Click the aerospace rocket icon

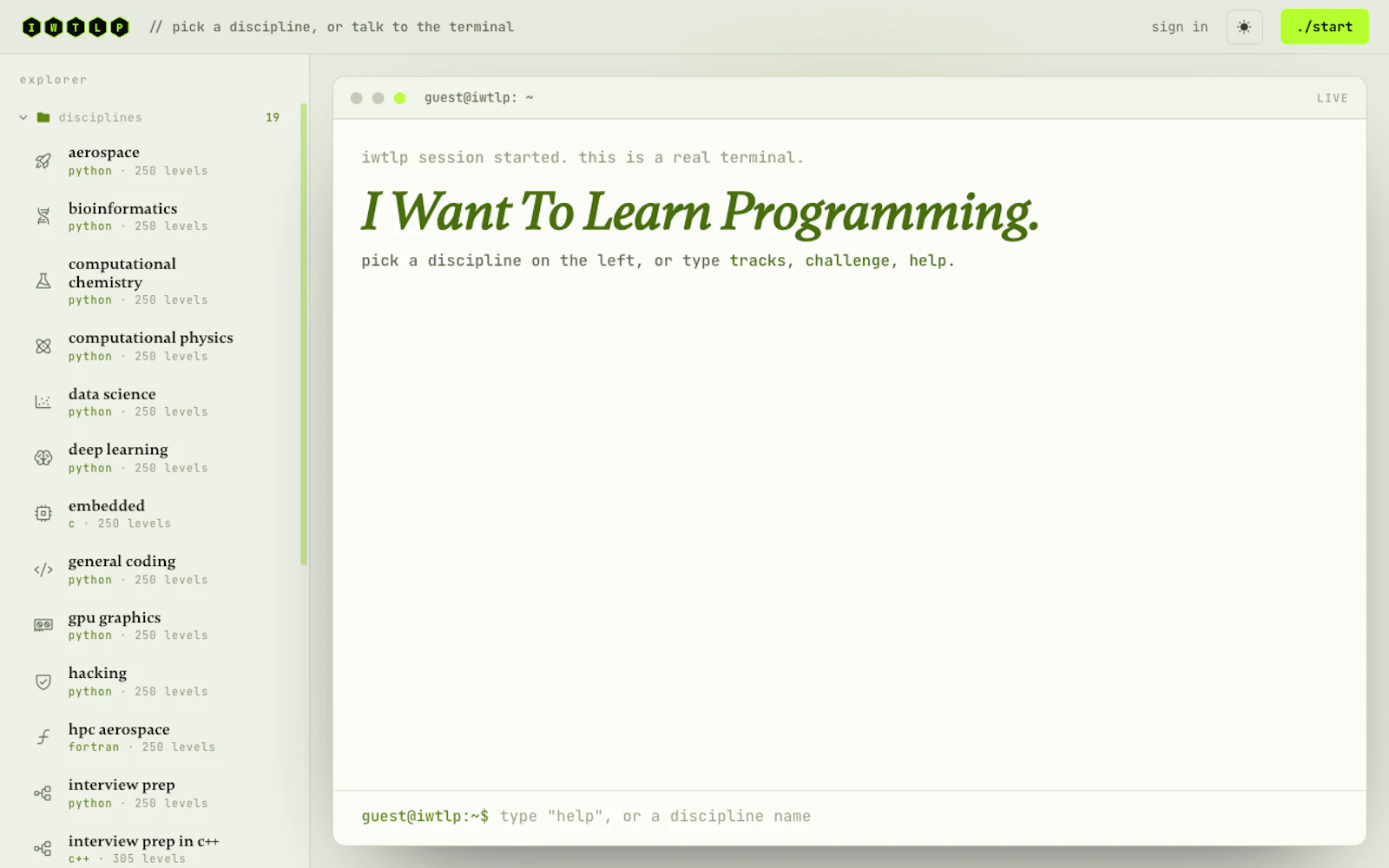43,161
